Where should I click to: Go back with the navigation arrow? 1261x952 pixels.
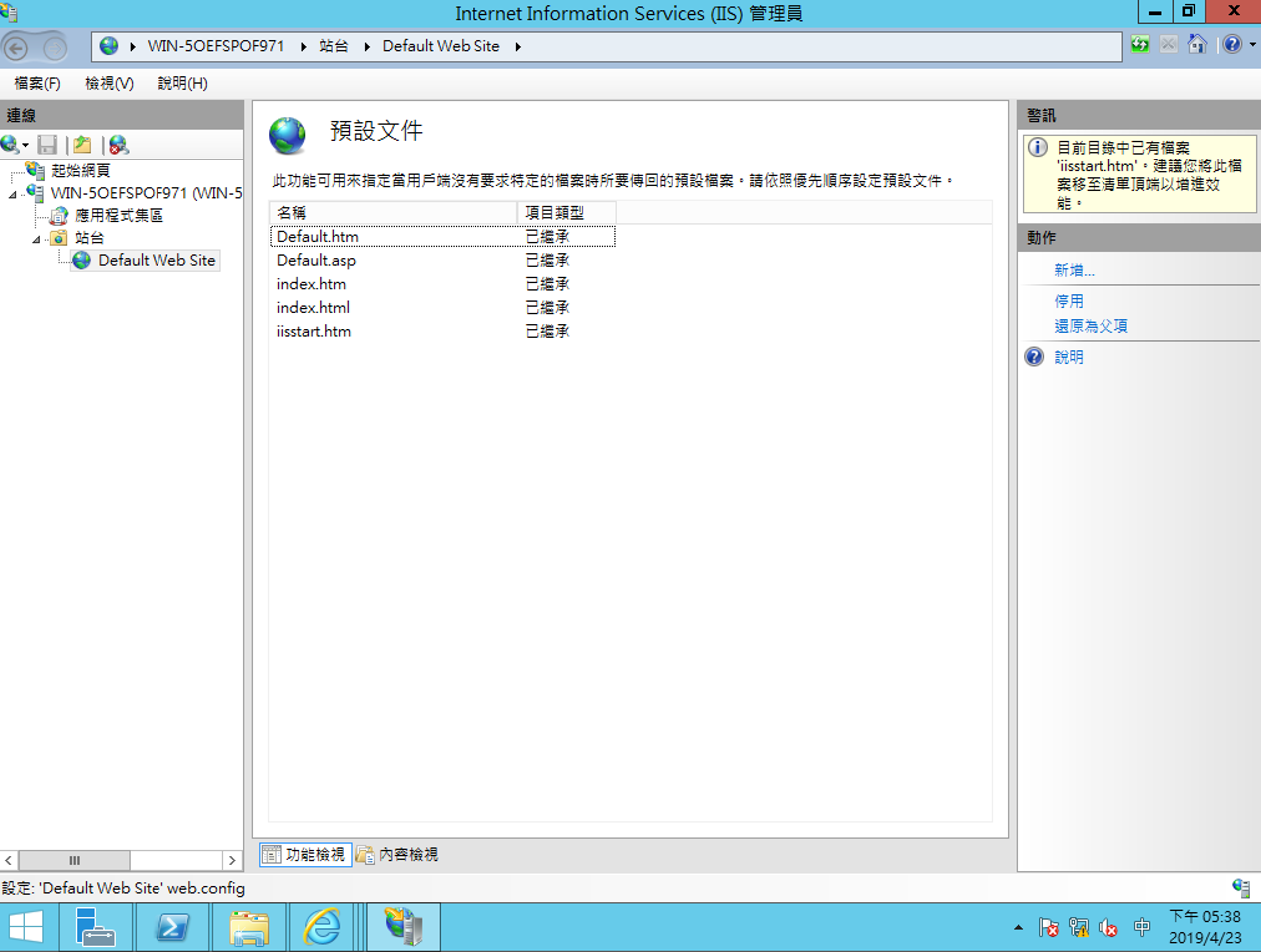(x=17, y=47)
